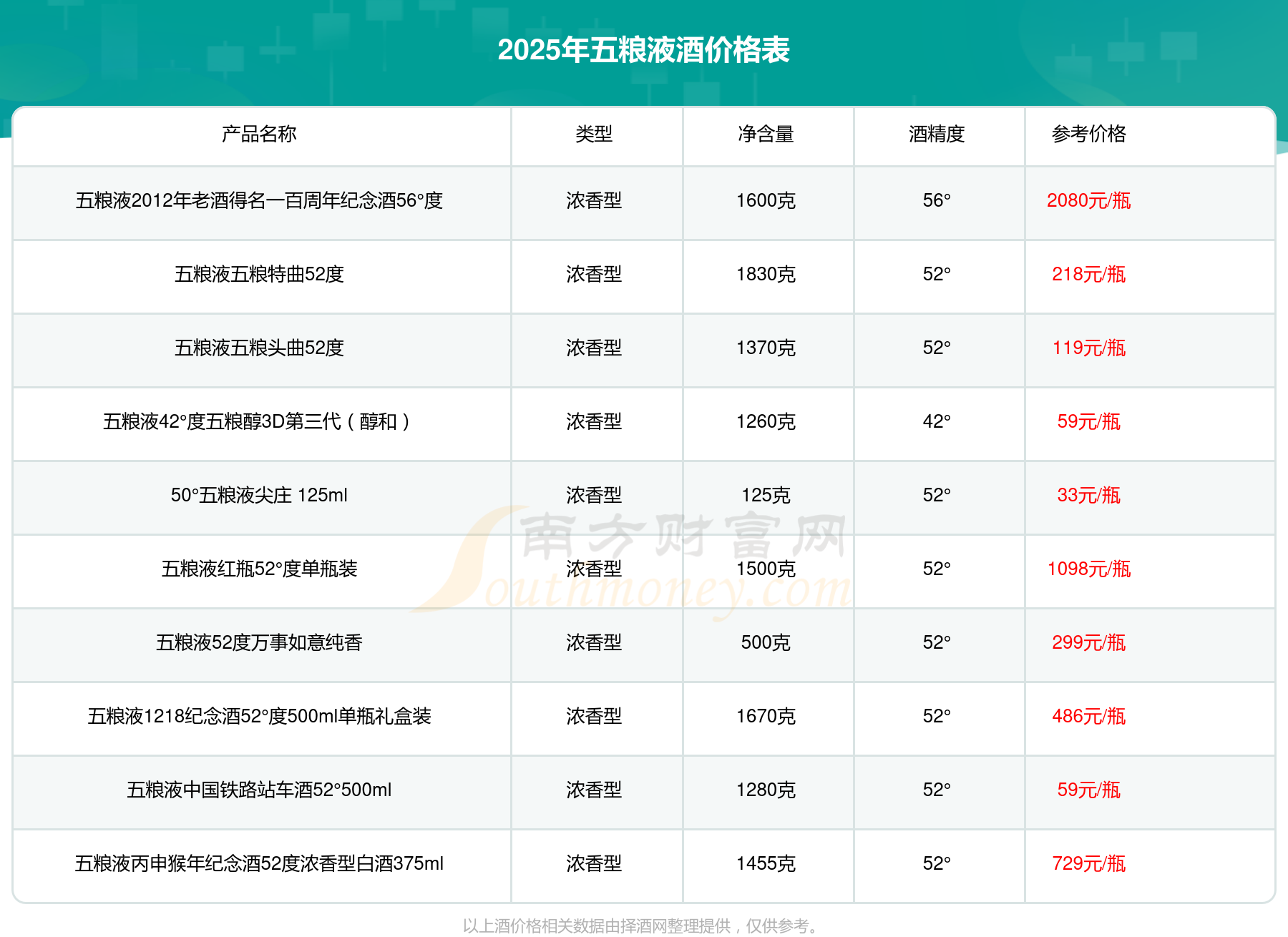
Task: Click the 类型 column header
Action: [x=594, y=134]
